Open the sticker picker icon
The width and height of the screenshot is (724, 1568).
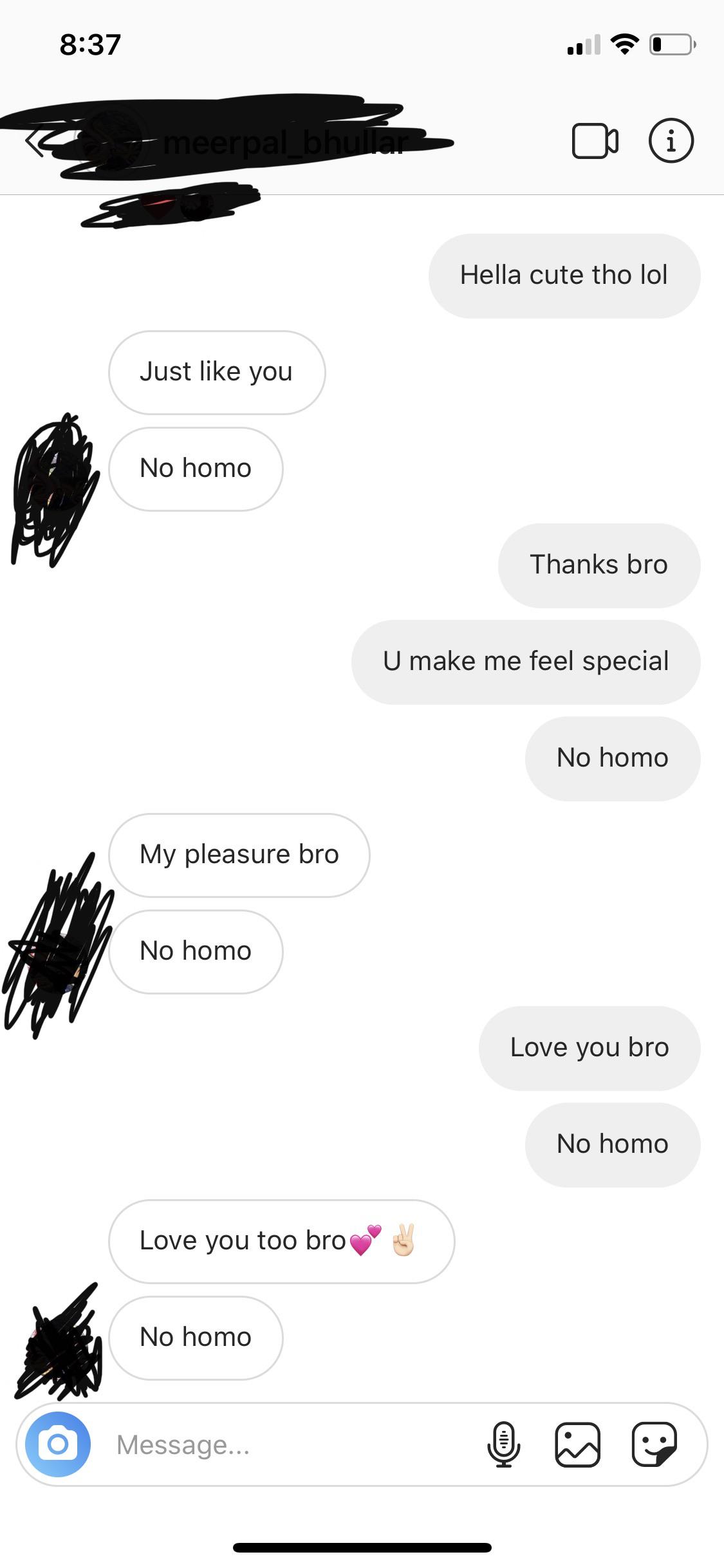point(654,1444)
